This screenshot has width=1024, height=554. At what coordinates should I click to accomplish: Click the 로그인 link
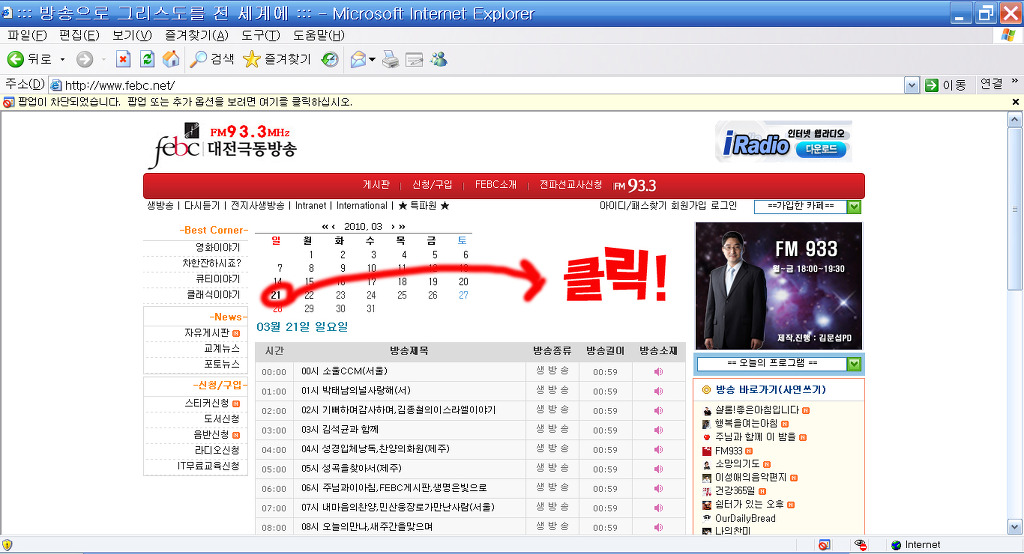click(x=723, y=205)
